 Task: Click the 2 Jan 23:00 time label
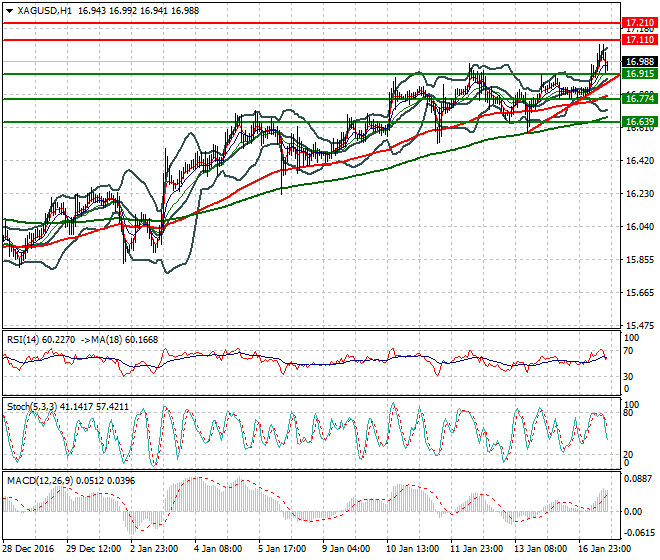point(154,549)
